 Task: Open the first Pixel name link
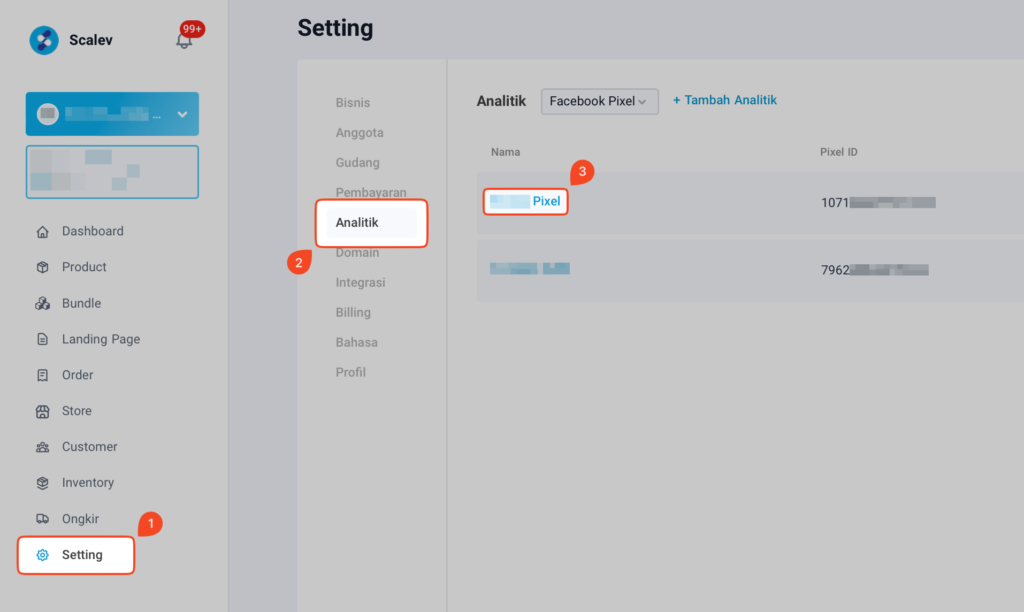click(525, 201)
